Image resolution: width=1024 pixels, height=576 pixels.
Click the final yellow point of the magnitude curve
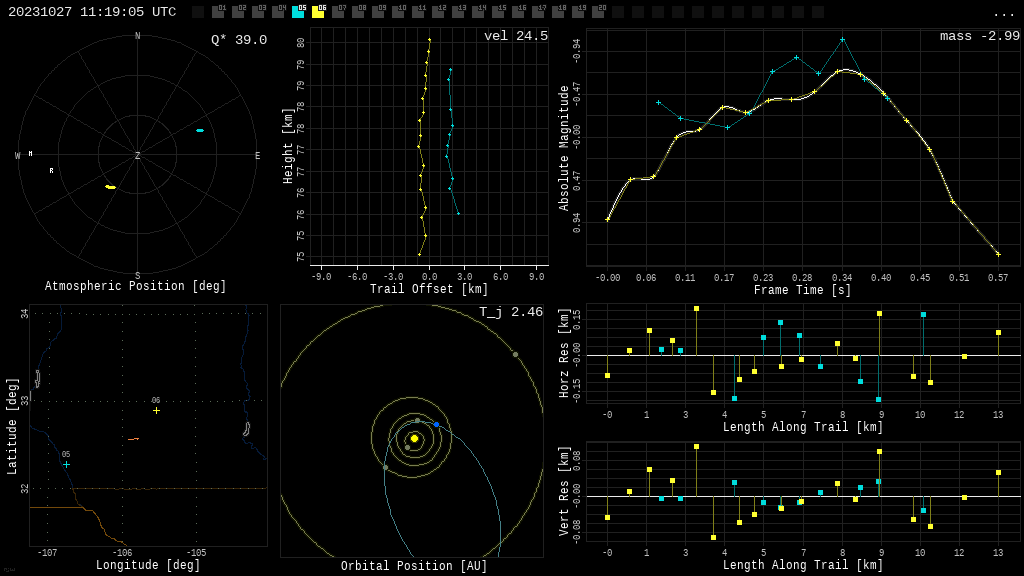[x=998, y=254]
